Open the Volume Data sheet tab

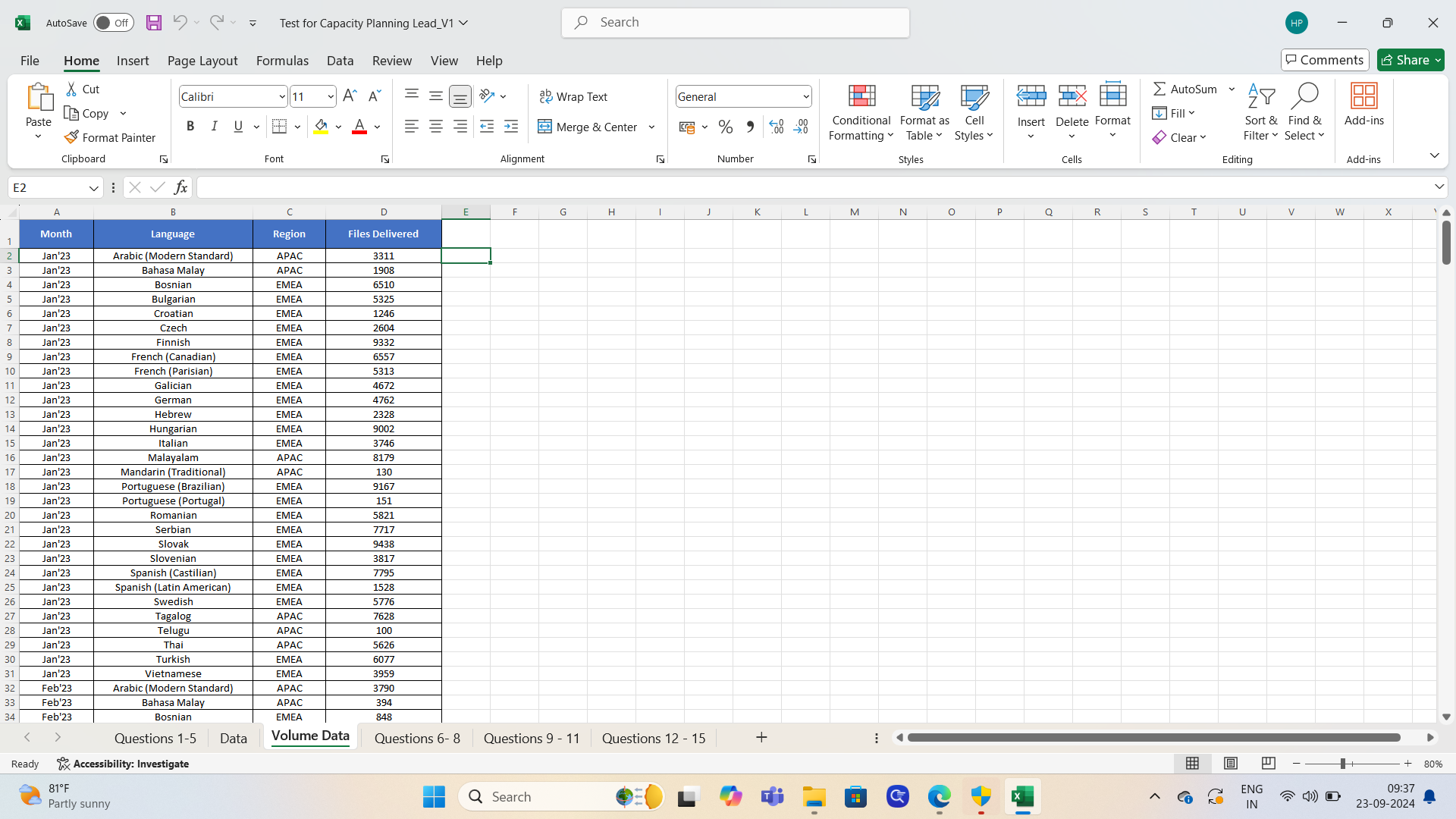pos(309,736)
